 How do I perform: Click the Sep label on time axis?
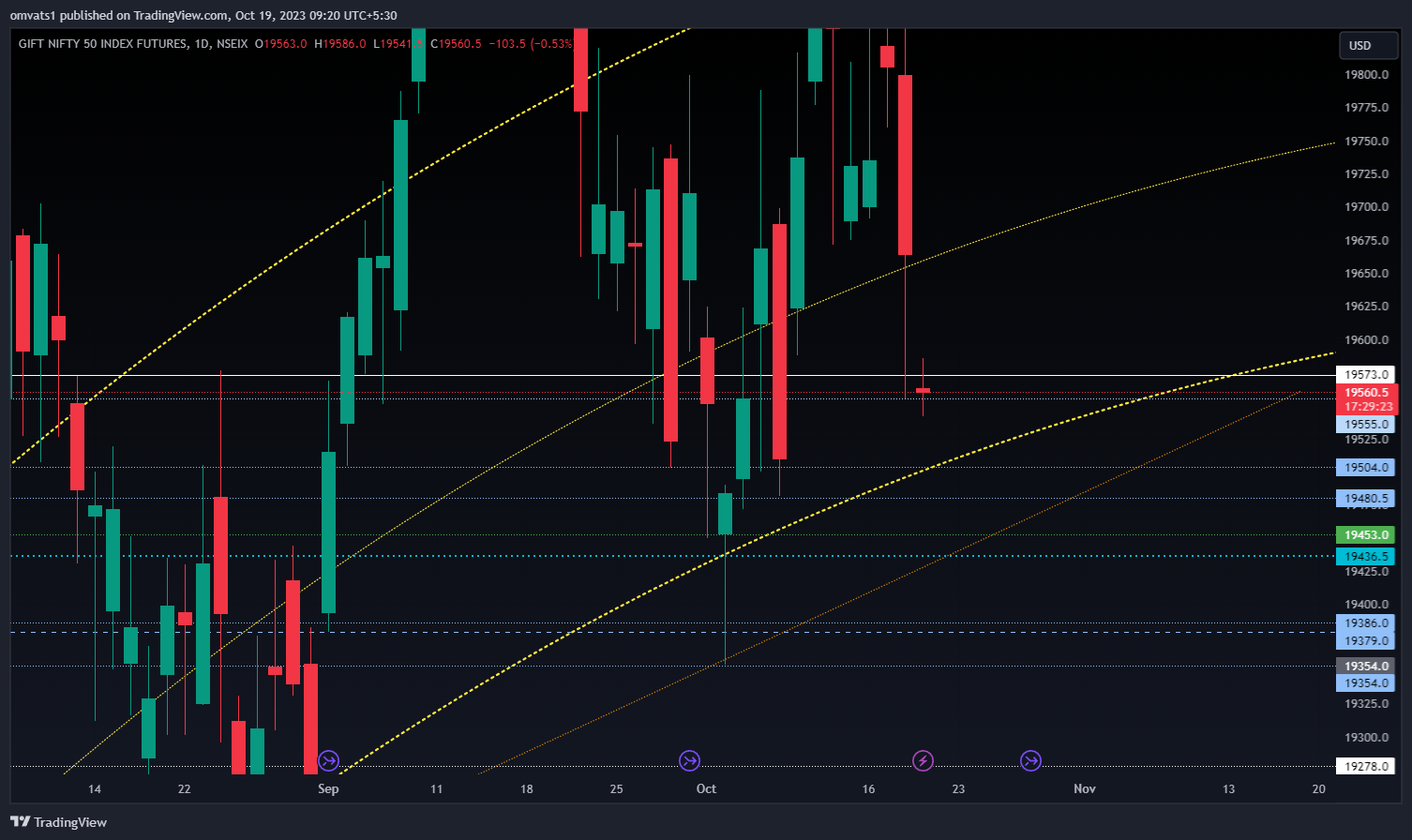click(x=328, y=789)
